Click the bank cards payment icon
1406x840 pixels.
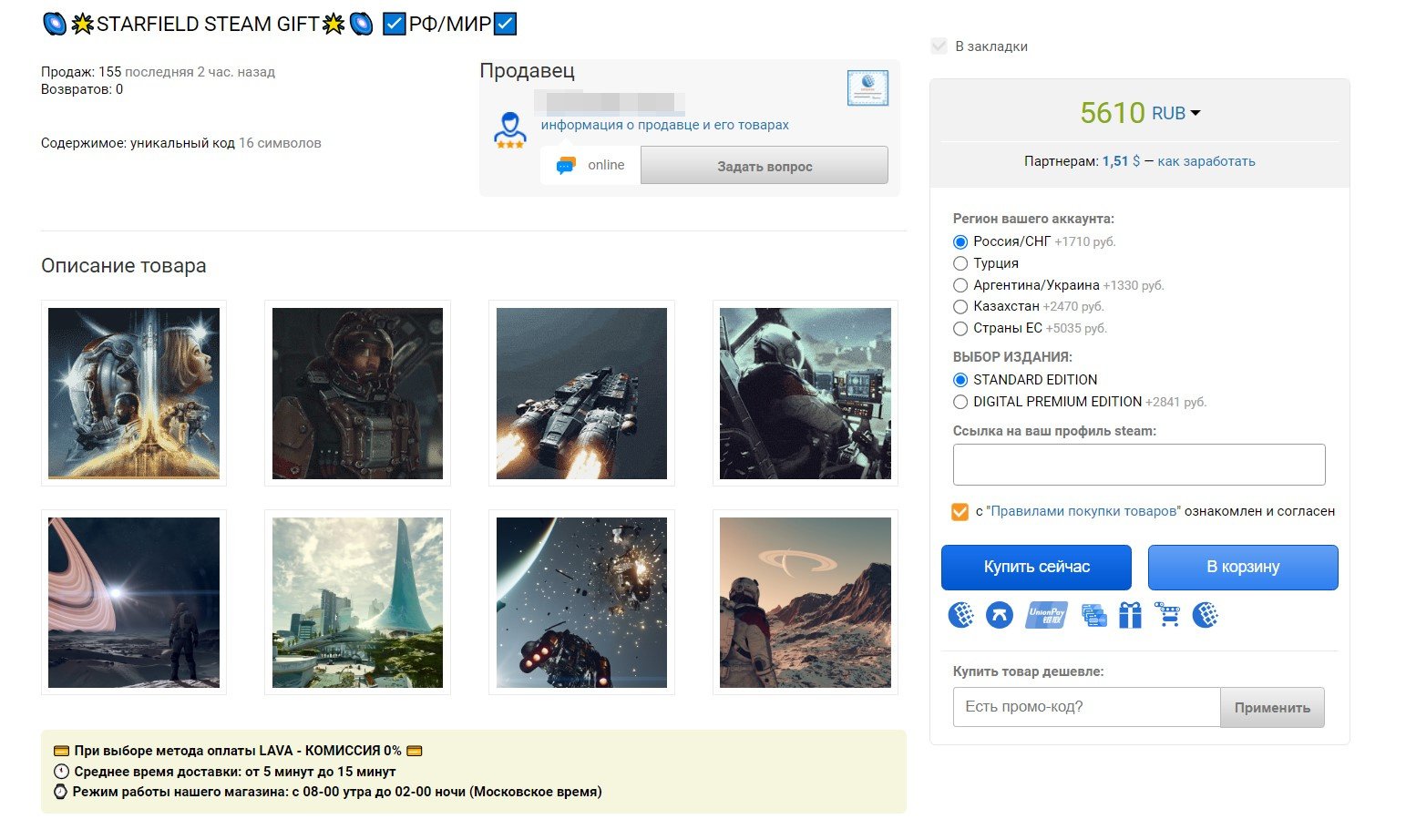coord(1093,615)
